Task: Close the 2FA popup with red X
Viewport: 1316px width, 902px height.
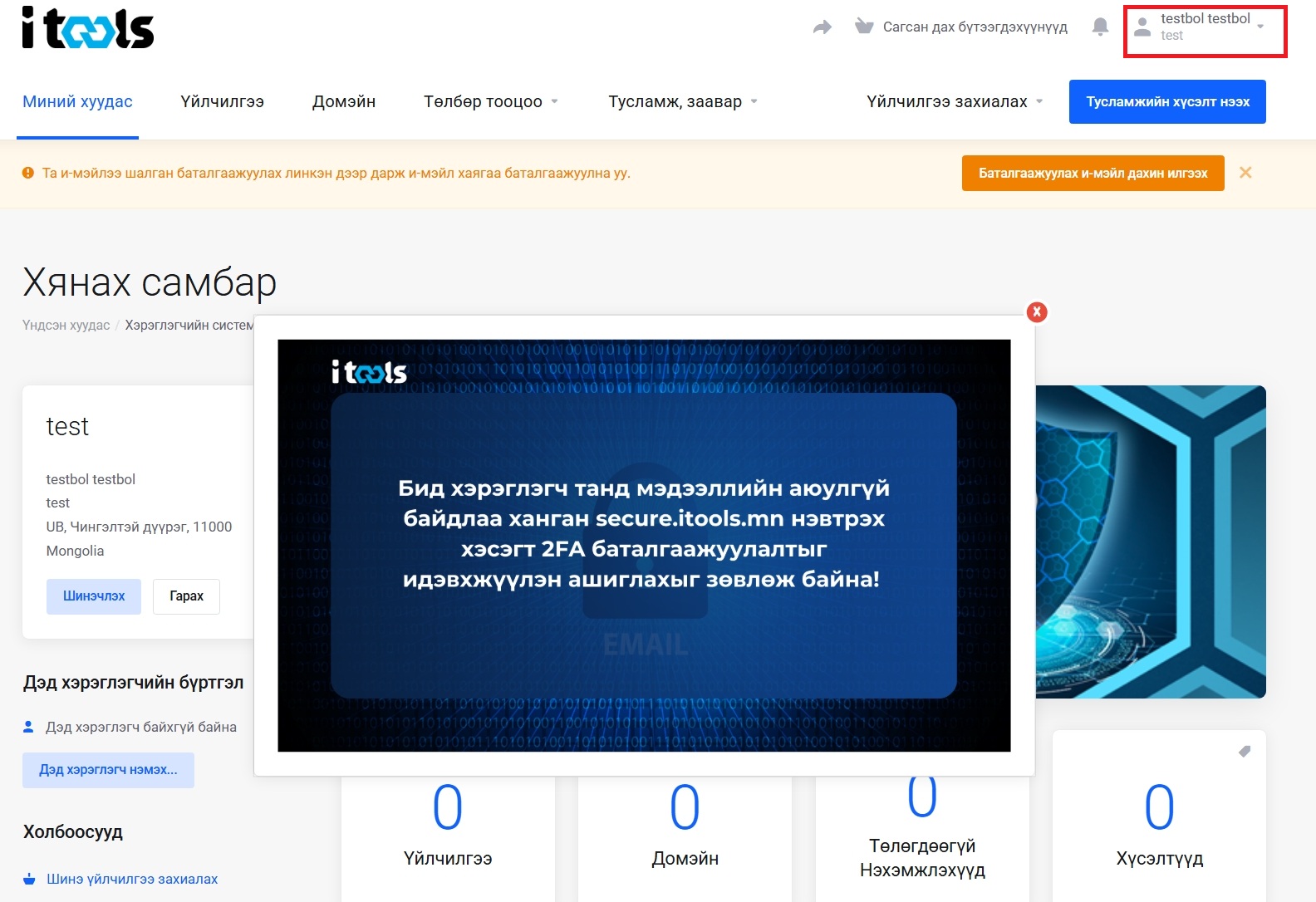Action: (x=1036, y=312)
